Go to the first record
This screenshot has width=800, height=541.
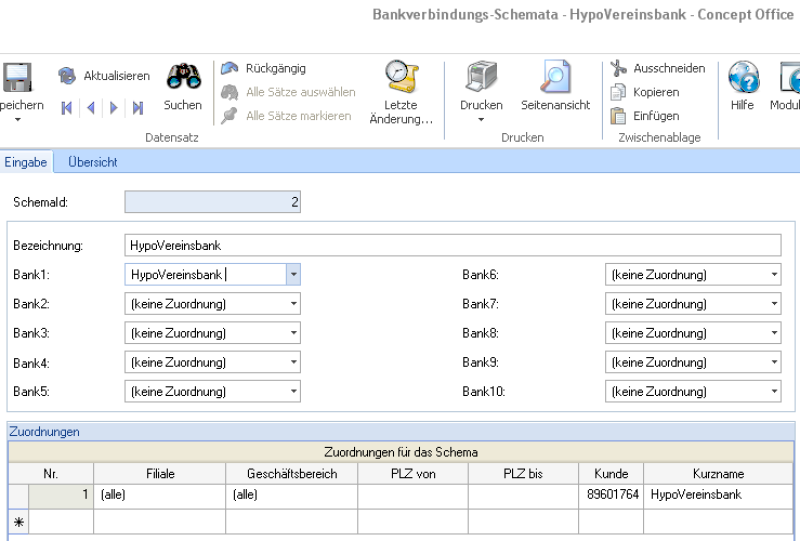(67, 108)
